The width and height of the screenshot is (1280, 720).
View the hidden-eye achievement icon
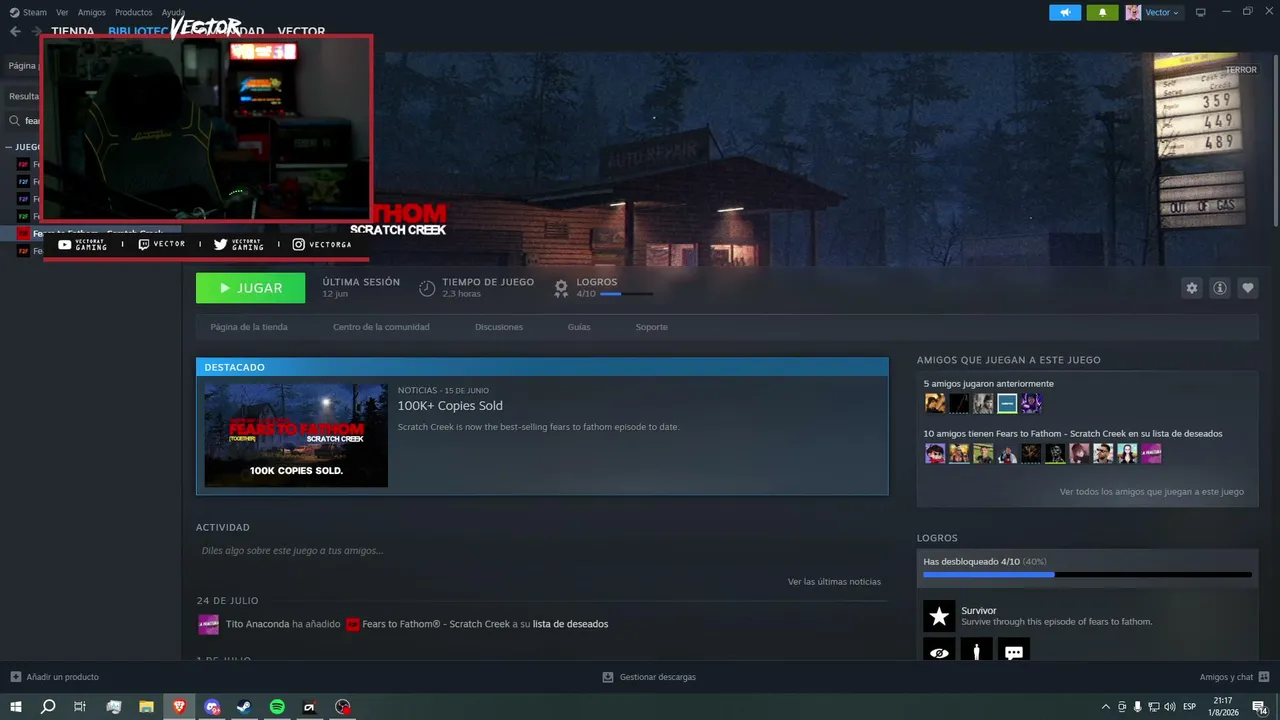(939, 650)
